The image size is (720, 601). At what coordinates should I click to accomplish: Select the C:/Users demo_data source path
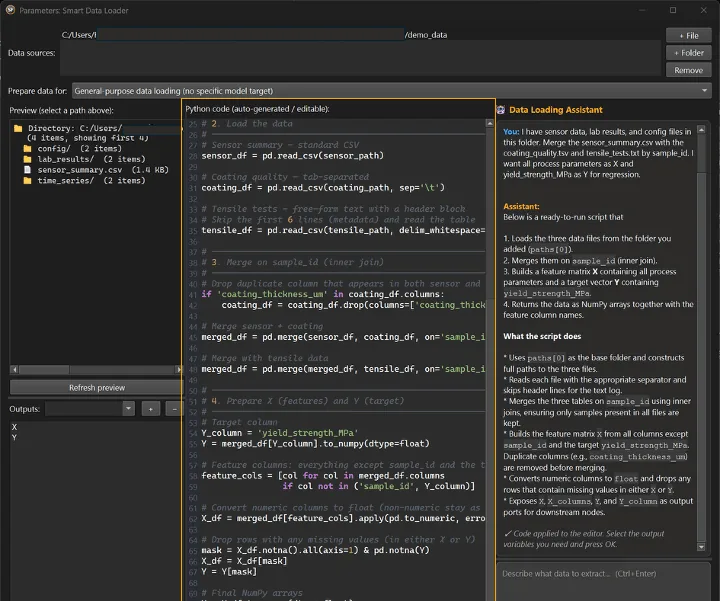pos(254,35)
